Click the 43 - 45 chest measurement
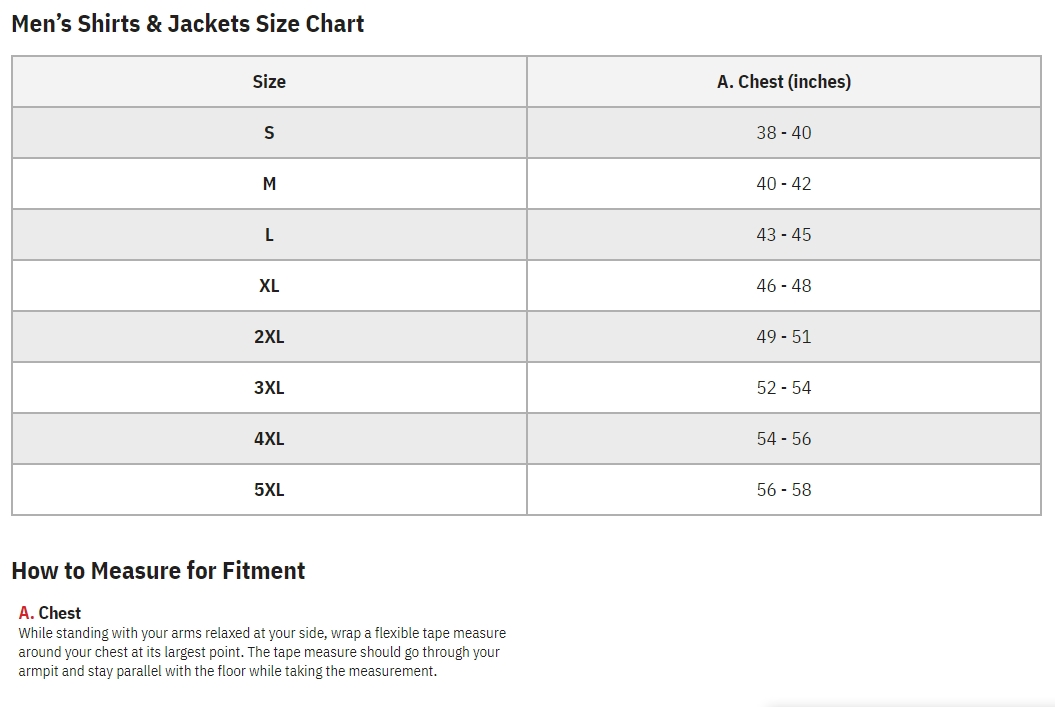1055x707 pixels. (784, 235)
